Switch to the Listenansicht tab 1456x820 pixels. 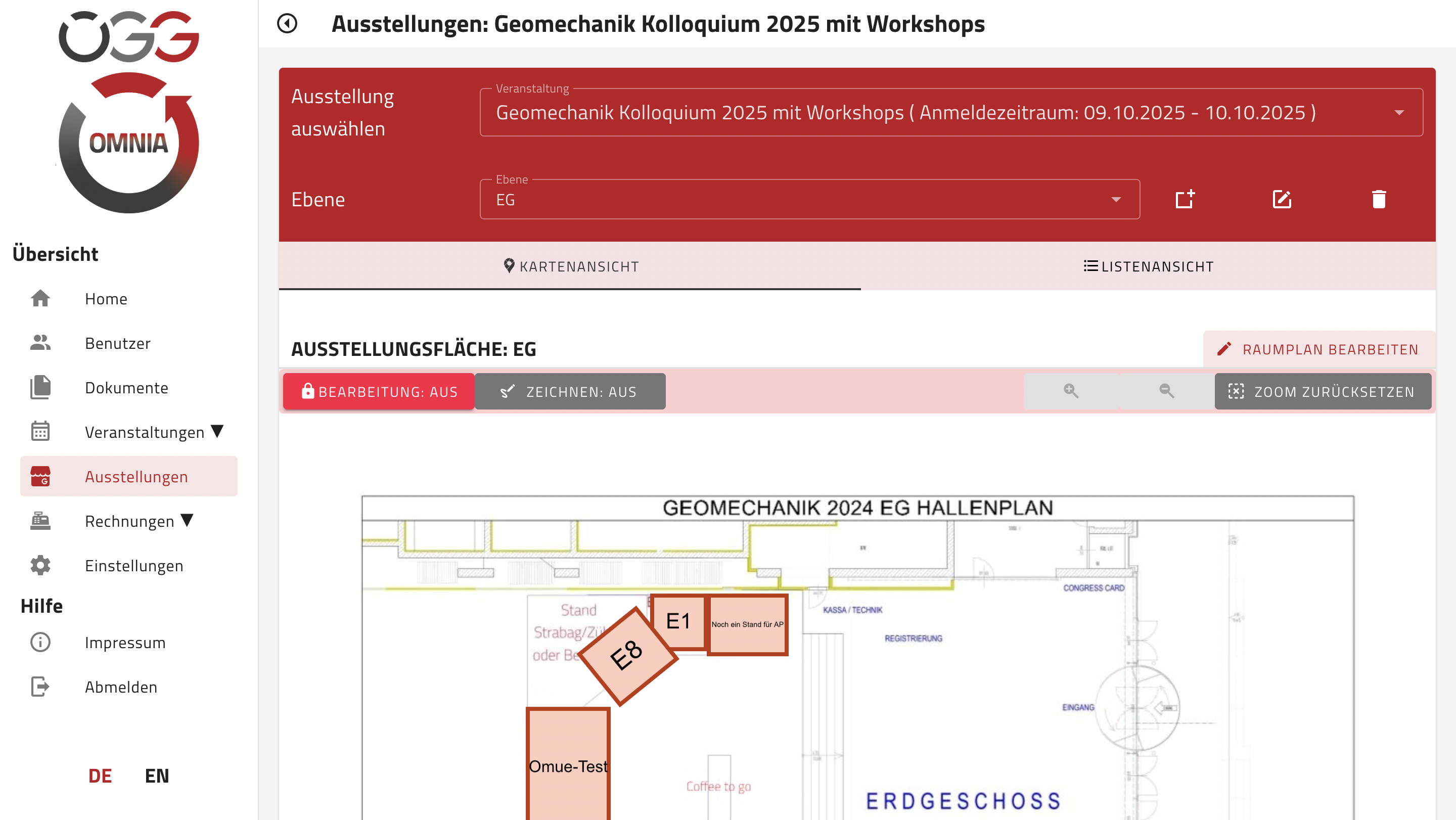[x=1148, y=266]
